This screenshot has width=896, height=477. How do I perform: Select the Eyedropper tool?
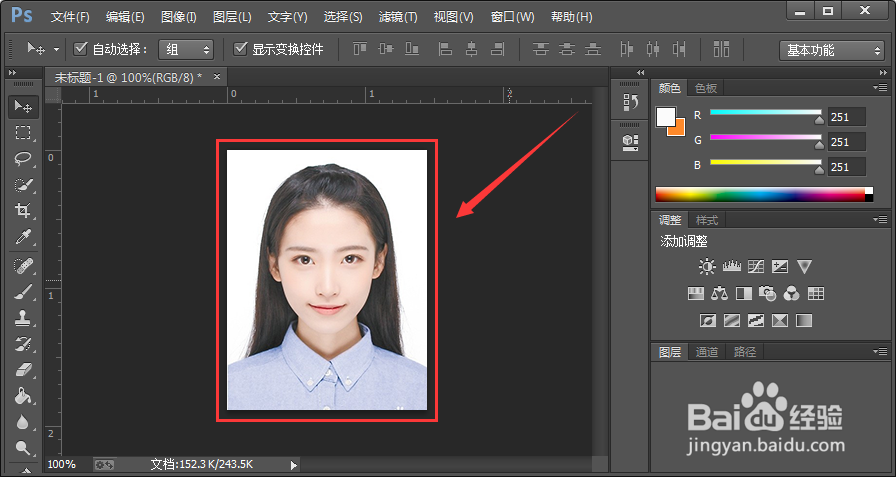(x=23, y=237)
